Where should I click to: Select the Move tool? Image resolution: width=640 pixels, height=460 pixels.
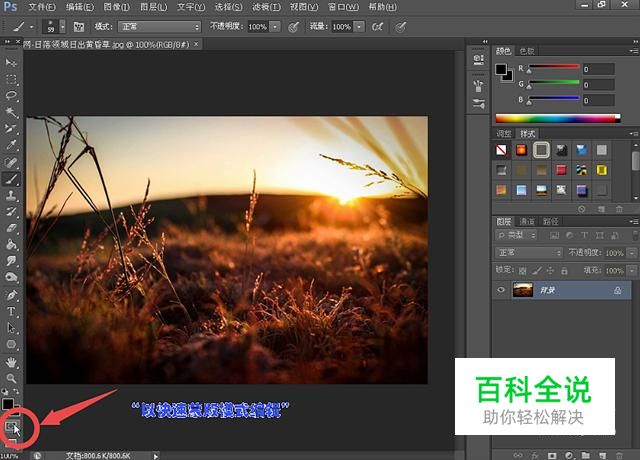pos(11,62)
